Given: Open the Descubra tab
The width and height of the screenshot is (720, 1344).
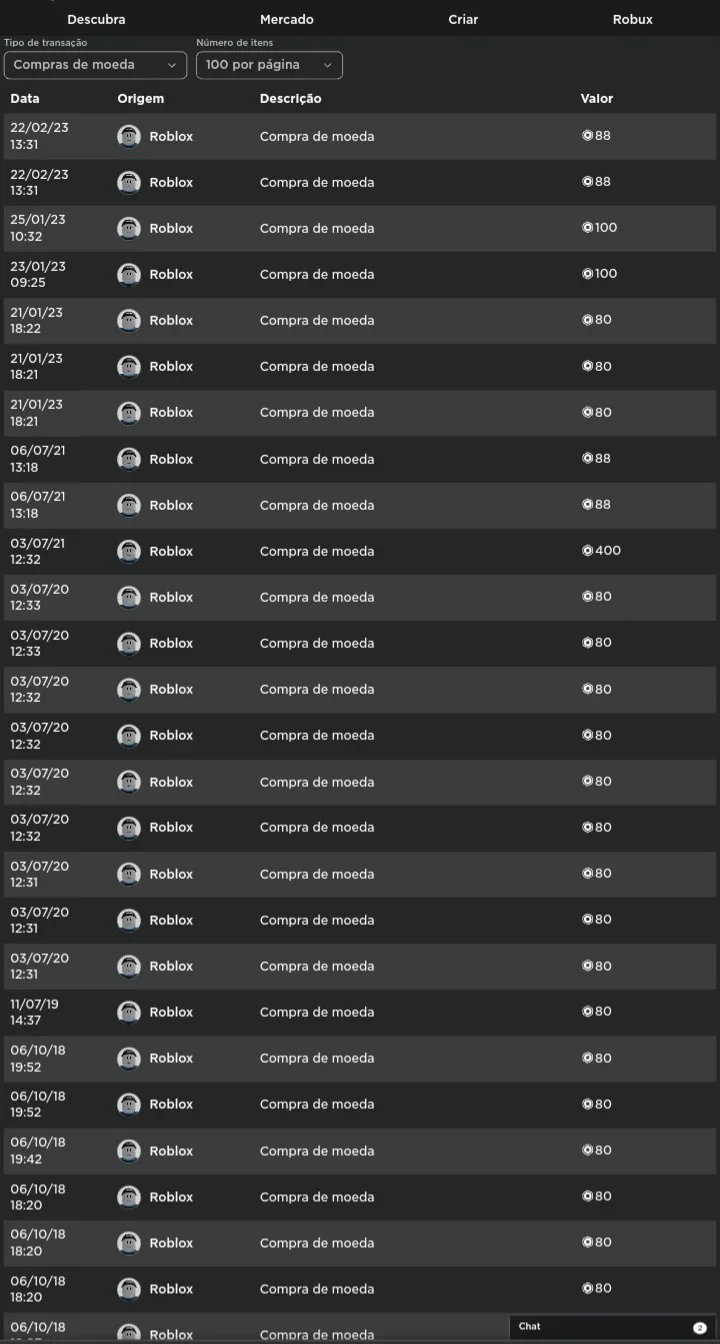Looking at the screenshot, I should click(96, 19).
